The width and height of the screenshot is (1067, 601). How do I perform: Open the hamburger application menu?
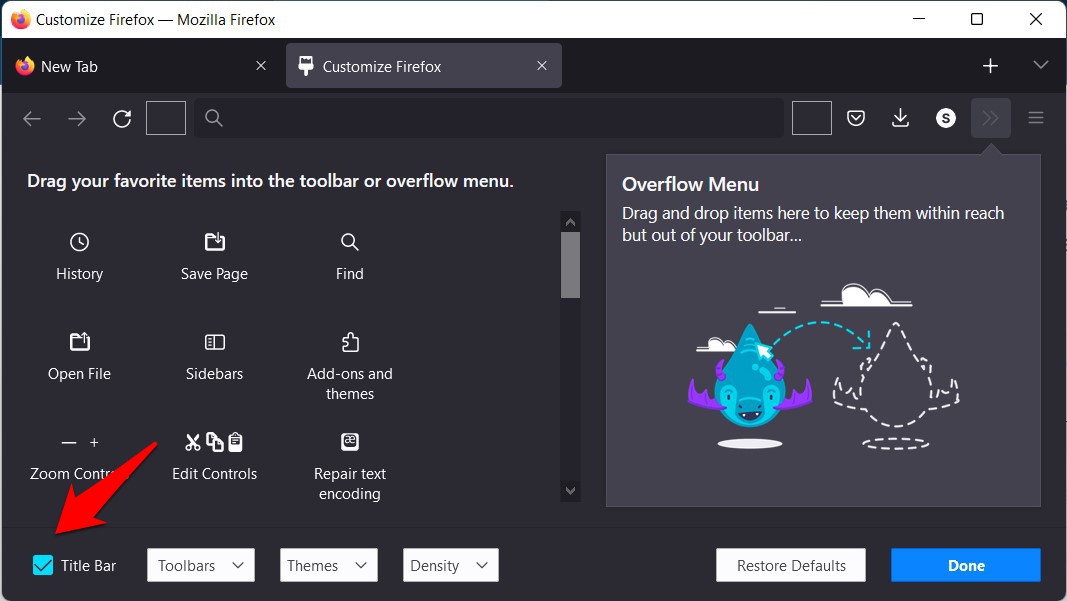click(1036, 119)
